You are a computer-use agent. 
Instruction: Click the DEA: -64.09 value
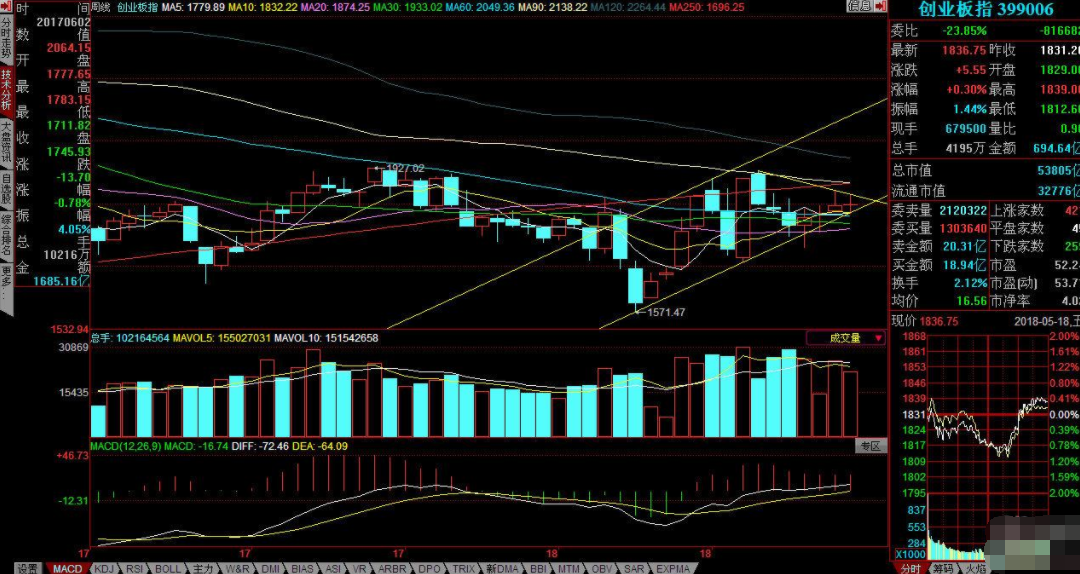pyautogui.click(x=320, y=447)
